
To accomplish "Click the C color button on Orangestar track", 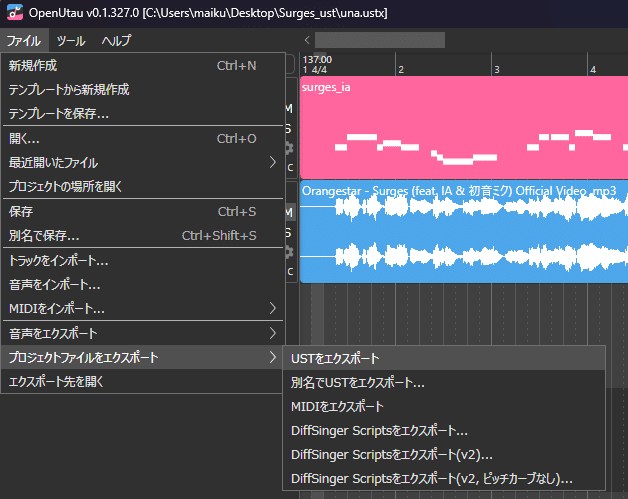I will coord(290,271).
